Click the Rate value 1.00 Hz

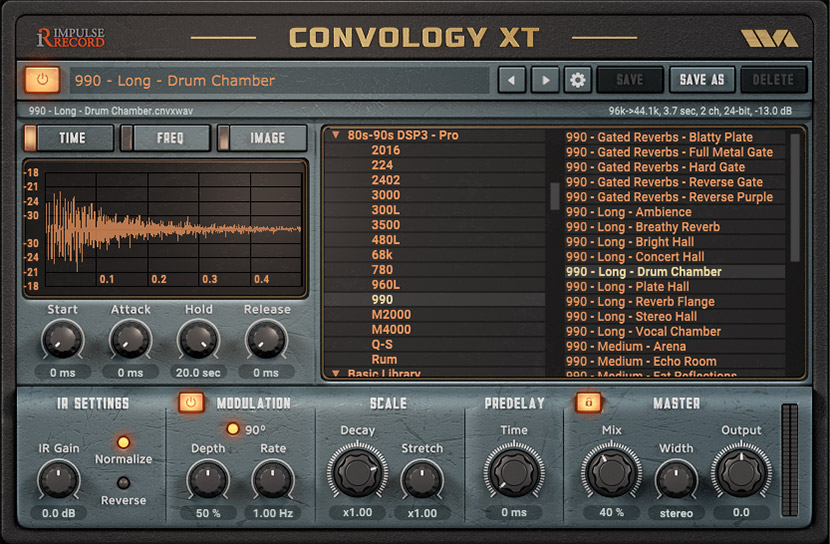coord(273,513)
